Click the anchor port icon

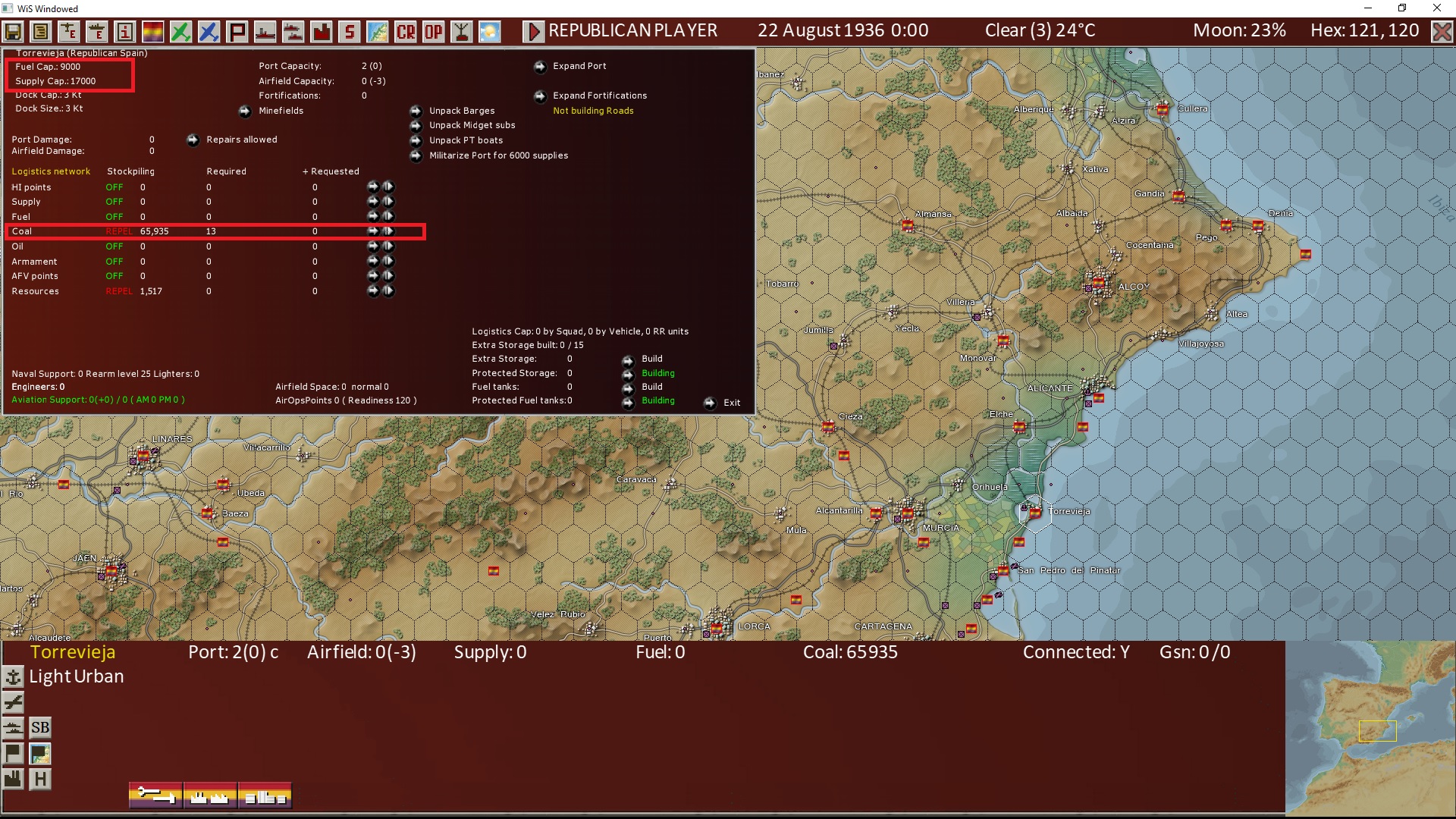click(13, 676)
